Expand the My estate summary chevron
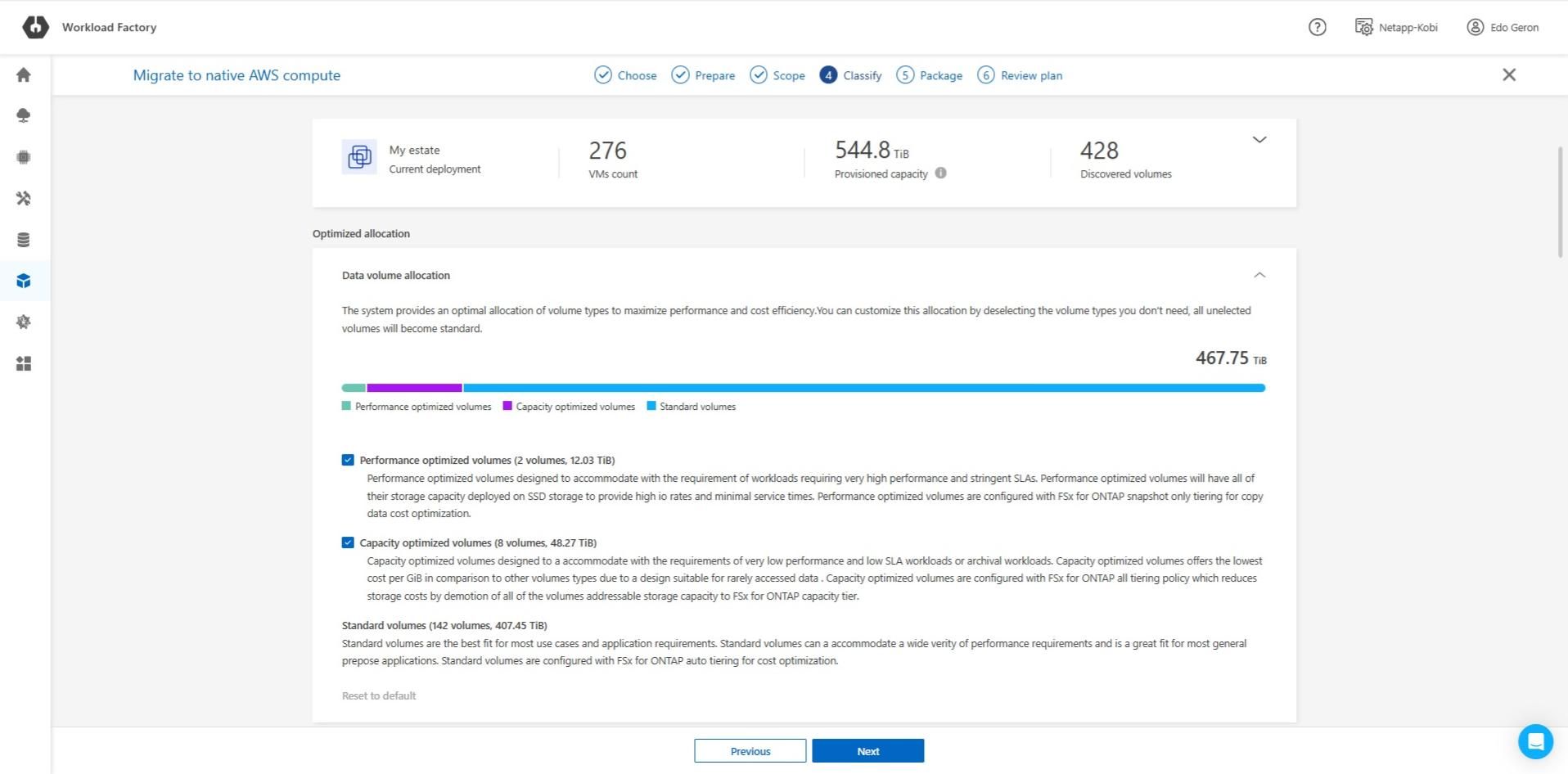This screenshot has width=1568, height=774. click(x=1259, y=140)
